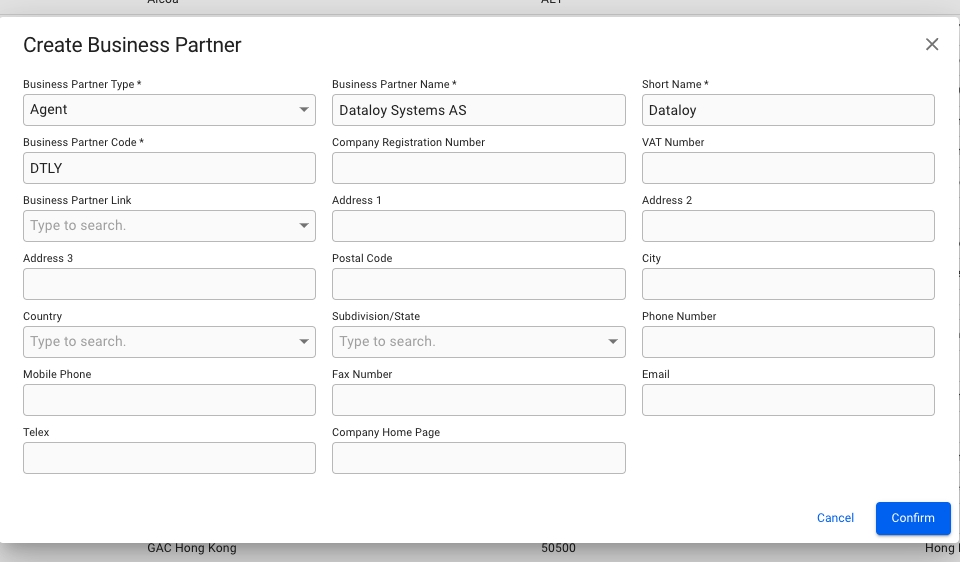Focus the Postal Code field

click(x=478, y=284)
